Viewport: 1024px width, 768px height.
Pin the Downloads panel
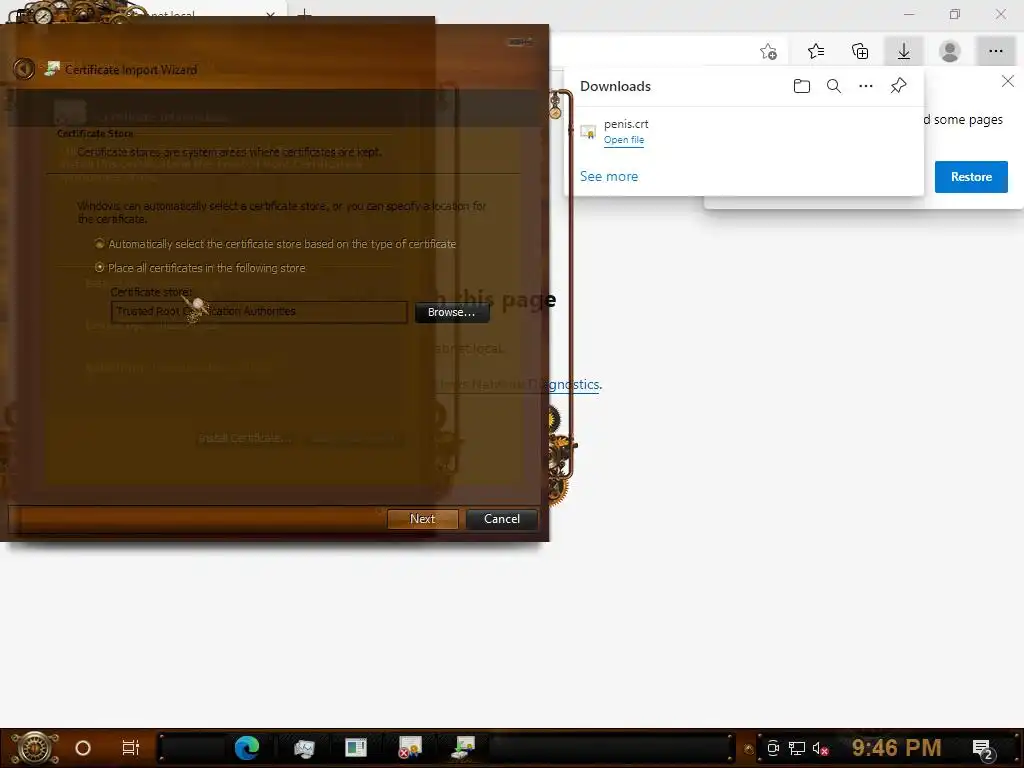[x=898, y=86]
